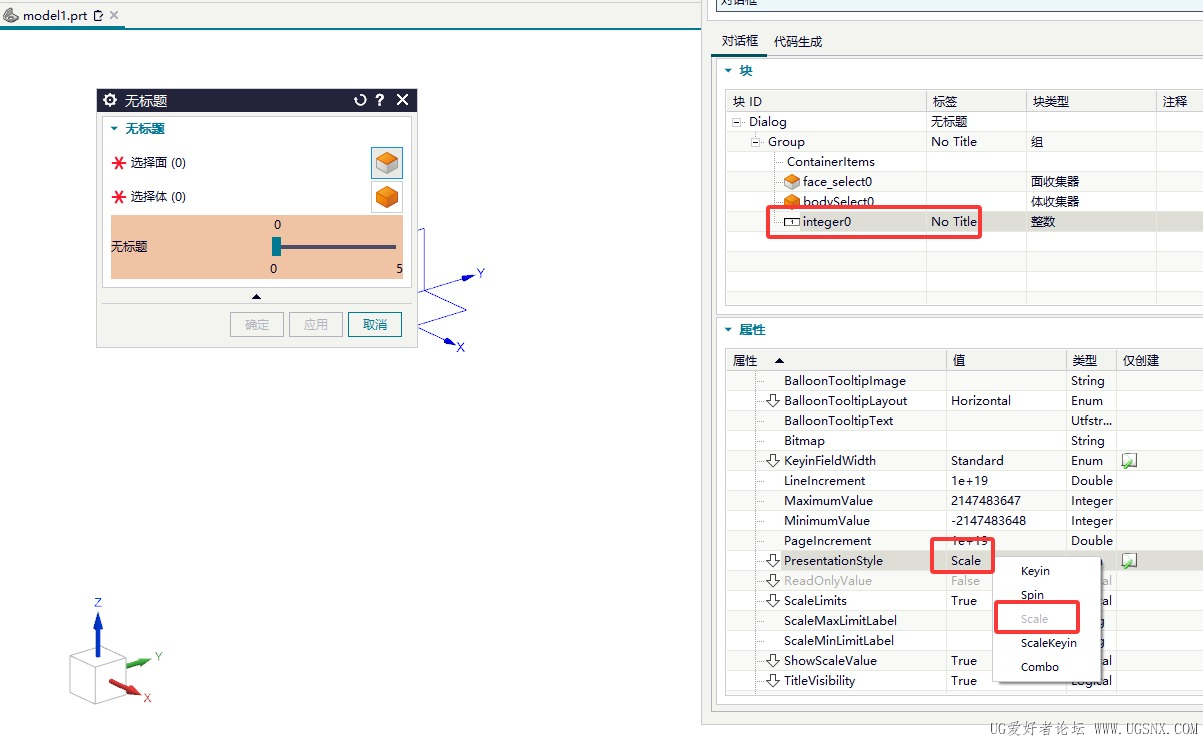Close the model1.prt tab
Viewport: 1203px width, 741px height.
pyautogui.click(x=114, y=16)
